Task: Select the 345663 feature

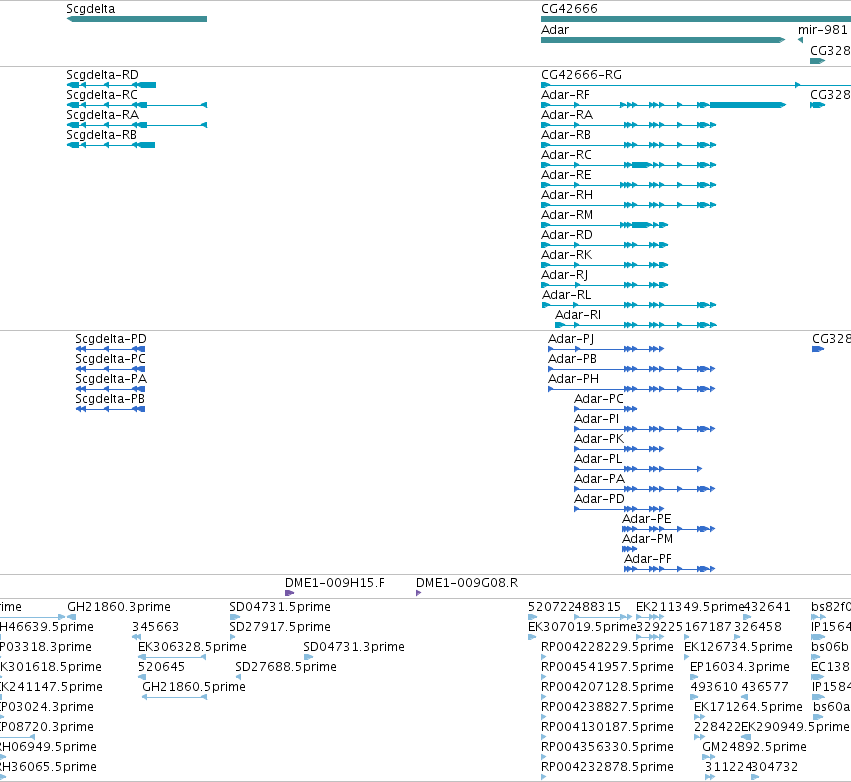Action: 137,637
